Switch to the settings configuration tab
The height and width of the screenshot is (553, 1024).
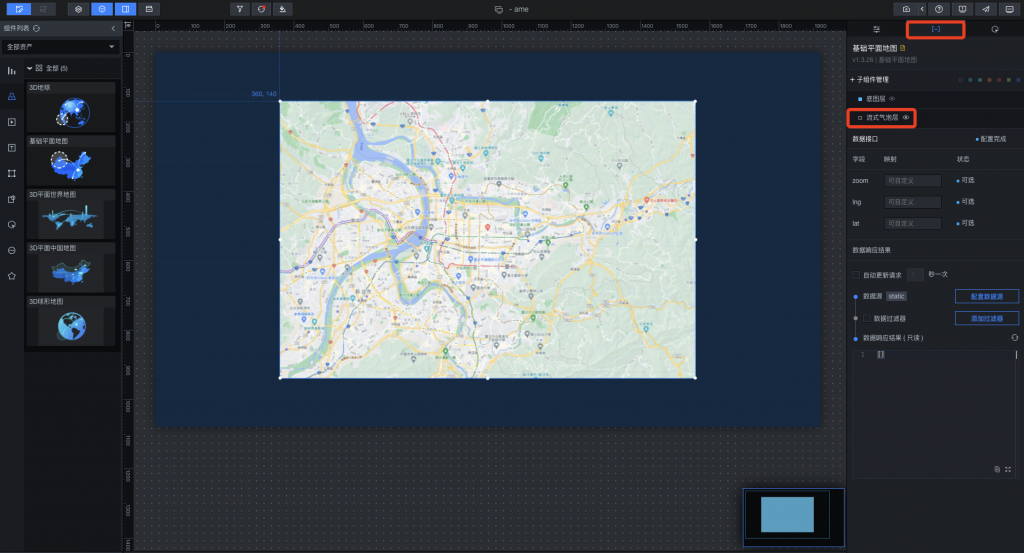(876, 29)
